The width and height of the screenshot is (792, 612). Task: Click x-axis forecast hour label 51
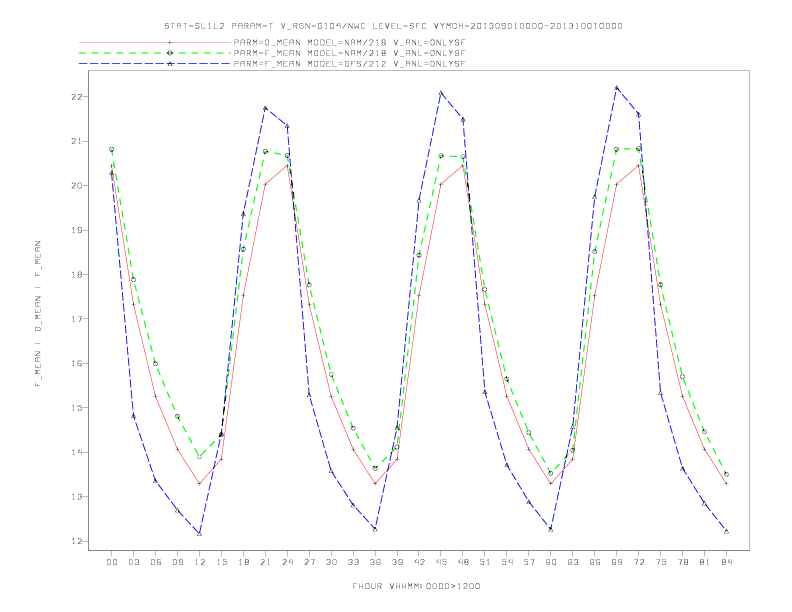pyautogui.click(x=485, y=562)
